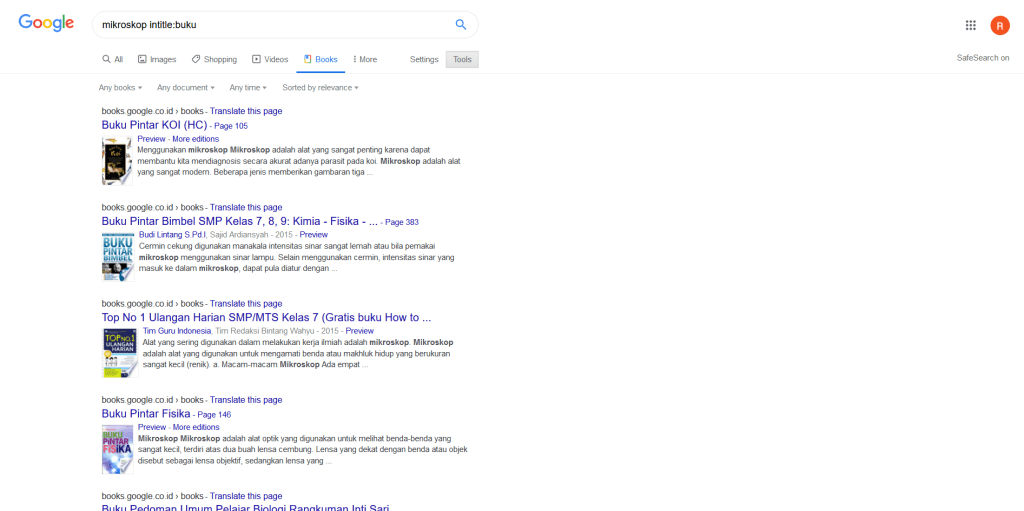Open the Sorted by relevance dropdown
The image size is (1024, 511).
pos(320,87)
